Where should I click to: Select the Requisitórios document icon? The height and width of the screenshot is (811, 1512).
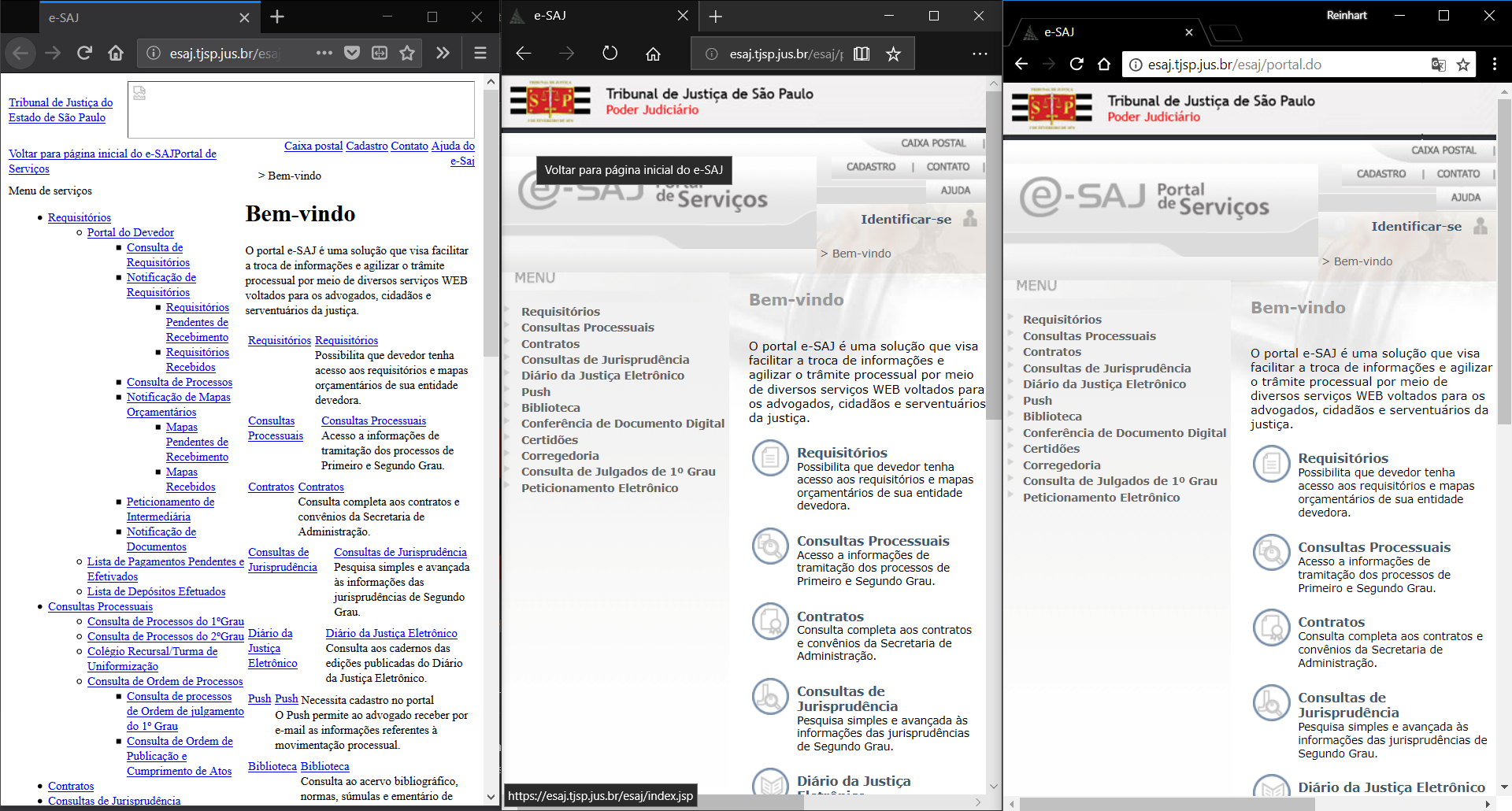[1271, 464]
